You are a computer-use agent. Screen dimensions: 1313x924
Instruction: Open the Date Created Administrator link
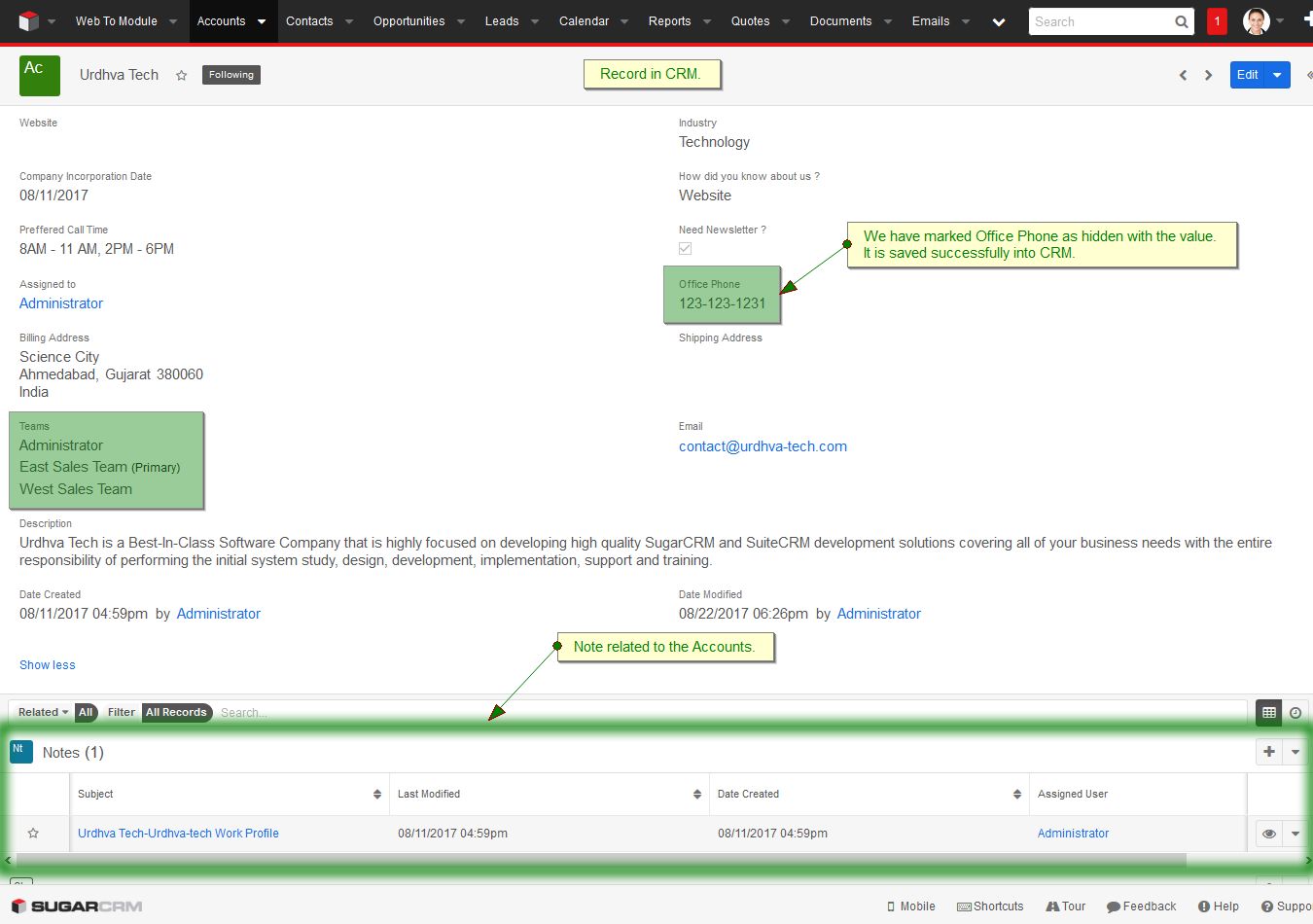219,614
